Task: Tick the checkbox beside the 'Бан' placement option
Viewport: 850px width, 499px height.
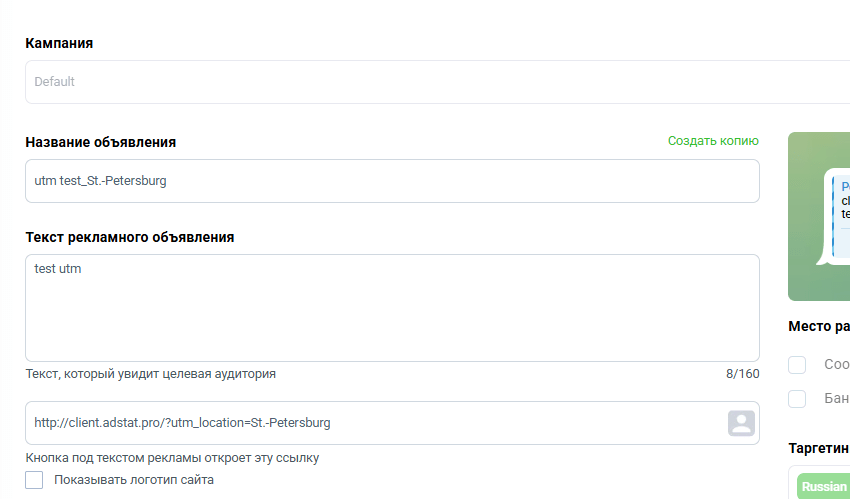Action: click(x=797, y=399)
